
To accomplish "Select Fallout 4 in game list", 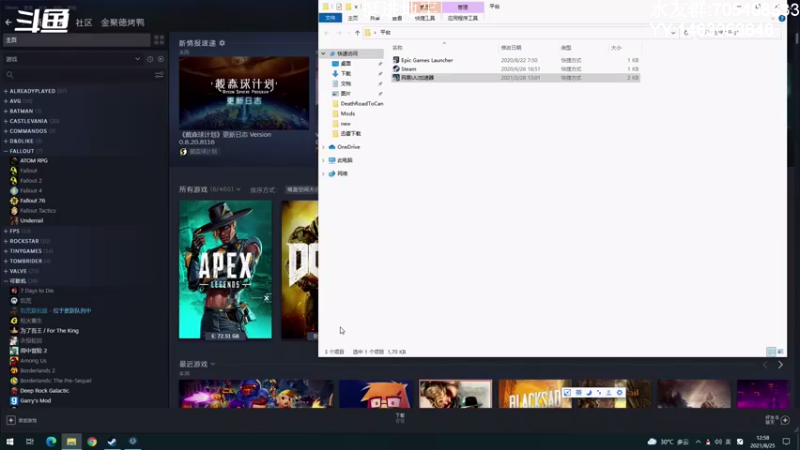I will point(31,191).
